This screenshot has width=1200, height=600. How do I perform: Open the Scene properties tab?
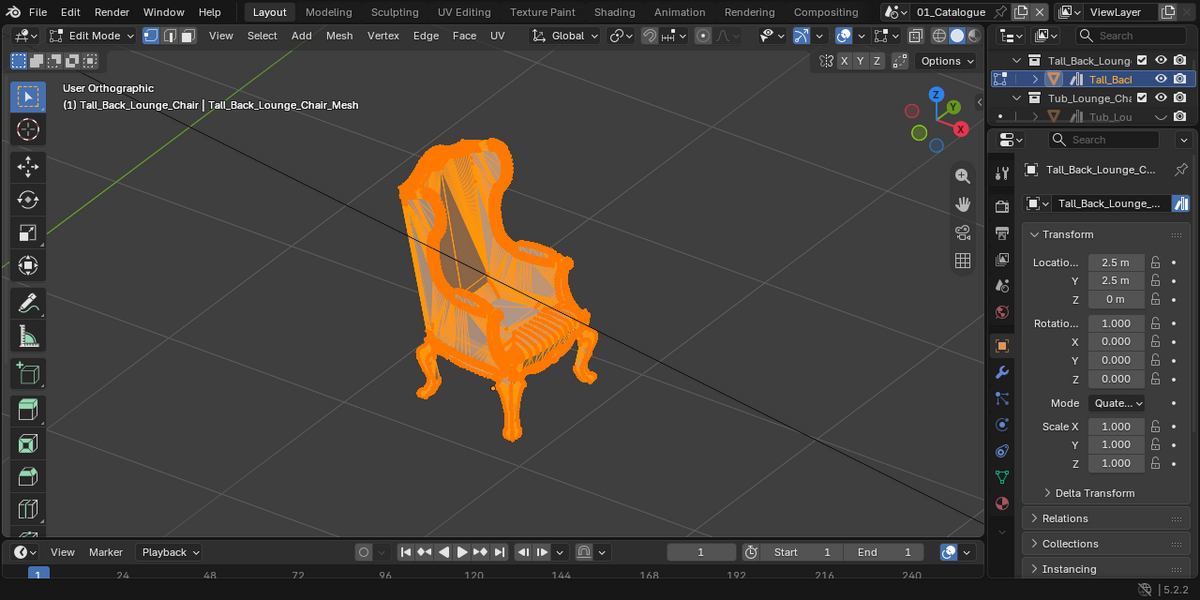[x=1002, y=286]
